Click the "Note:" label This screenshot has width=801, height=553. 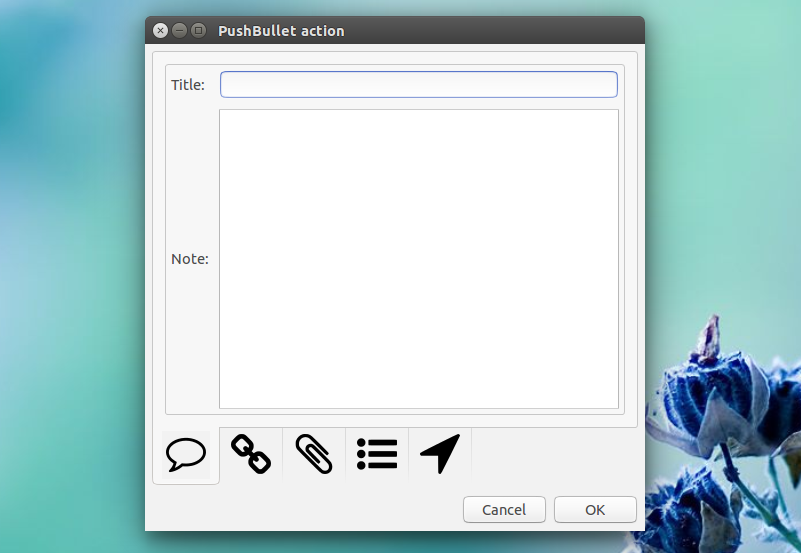[190, 259]
